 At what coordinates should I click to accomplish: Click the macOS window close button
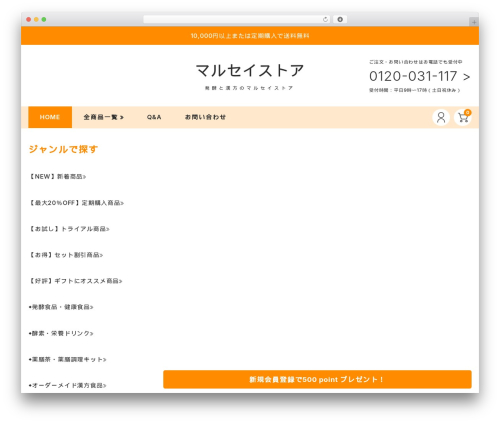click(x=29, y=20)
